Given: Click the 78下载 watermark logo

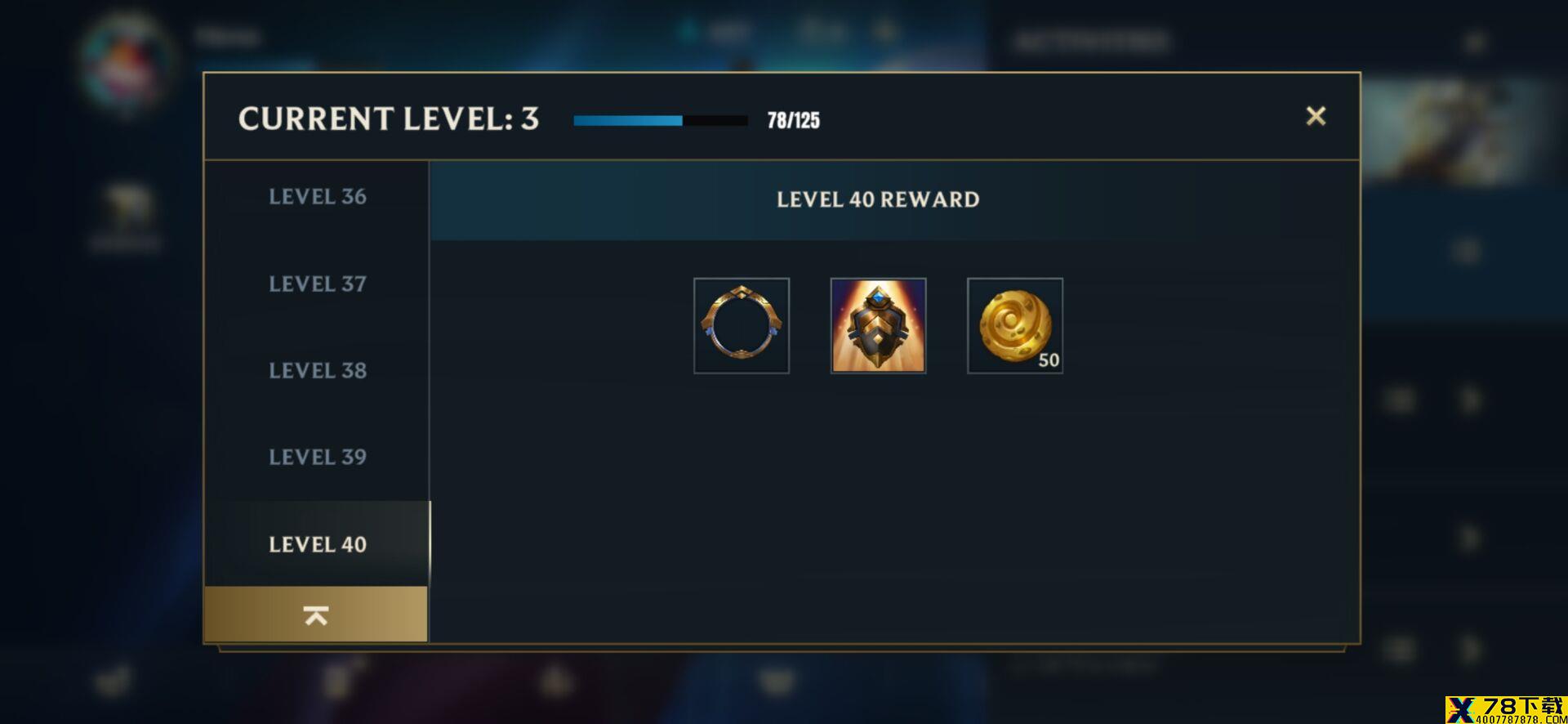Looking at the screenshot, I should (1506, 709).
